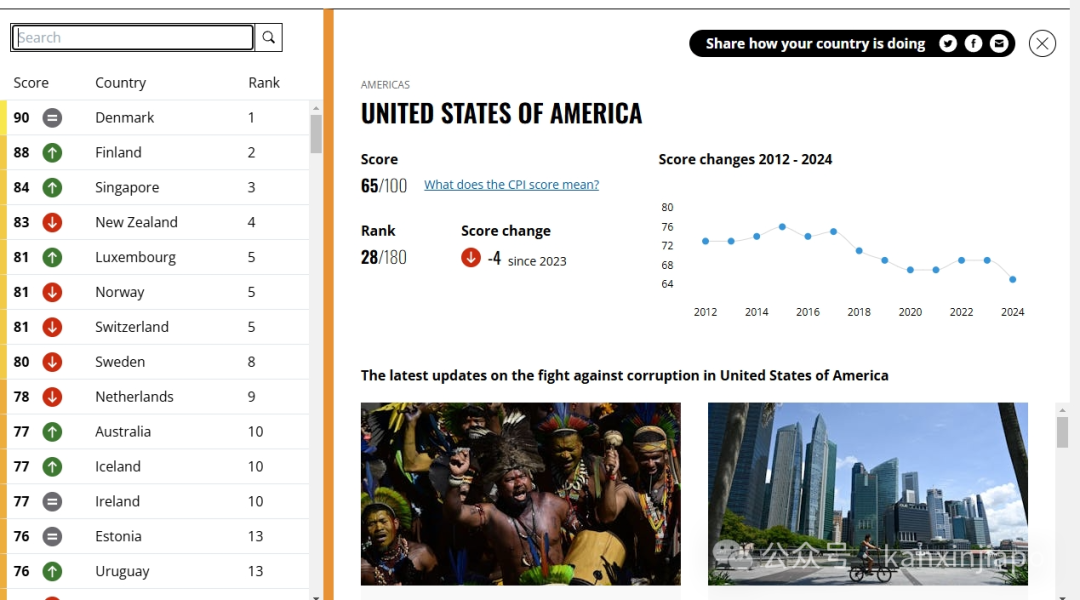The width and height of the screenshot is (1080, 600).
Task: Select Singapore in the country list
Action: (127, 187)
